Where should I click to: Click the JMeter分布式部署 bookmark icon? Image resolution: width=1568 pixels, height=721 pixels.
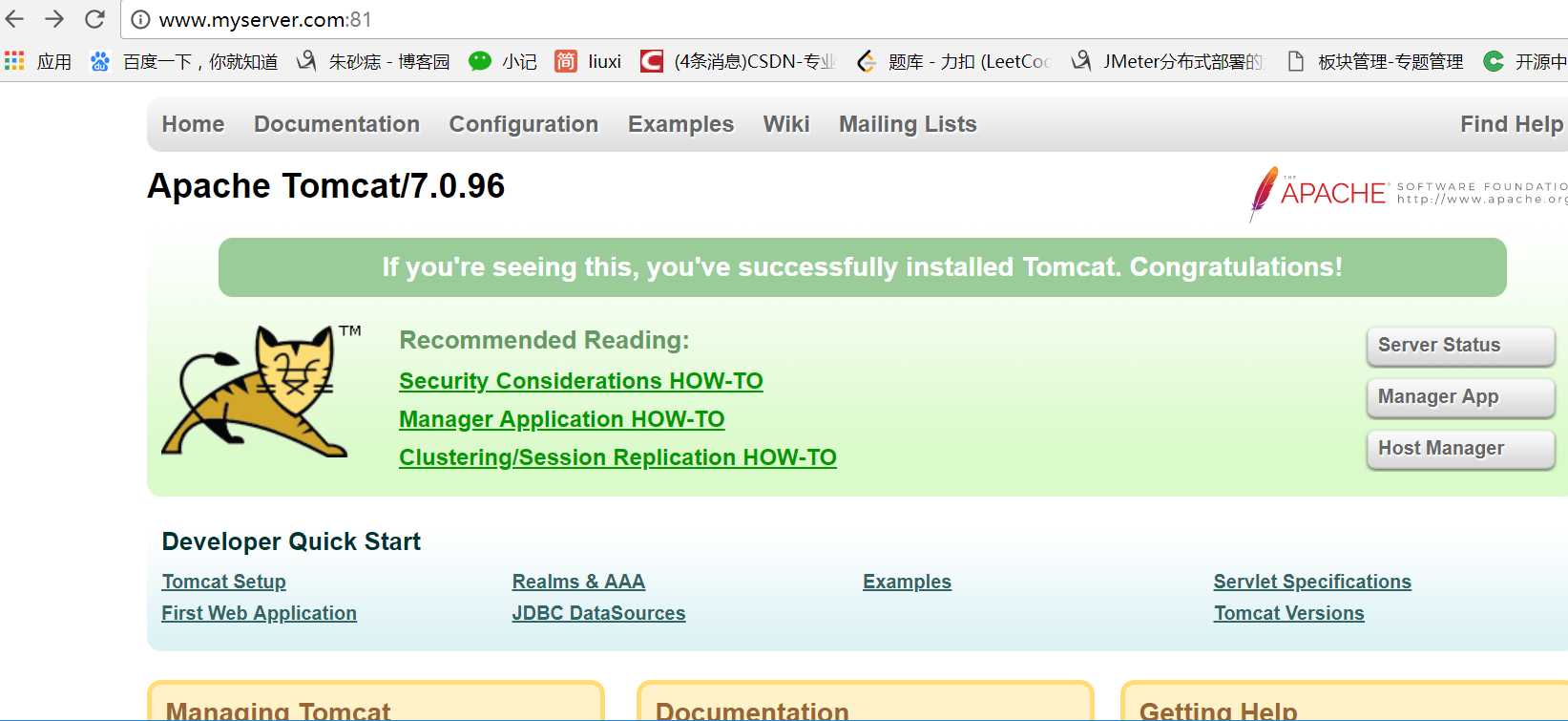coord(1081,61)
